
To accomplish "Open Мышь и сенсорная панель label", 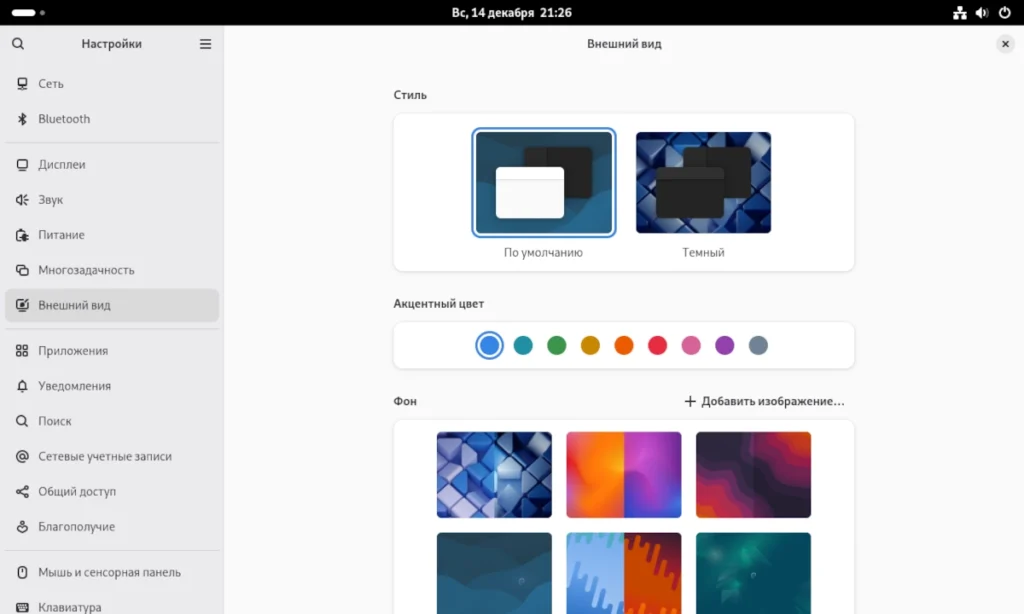I will tap(110, 572).
